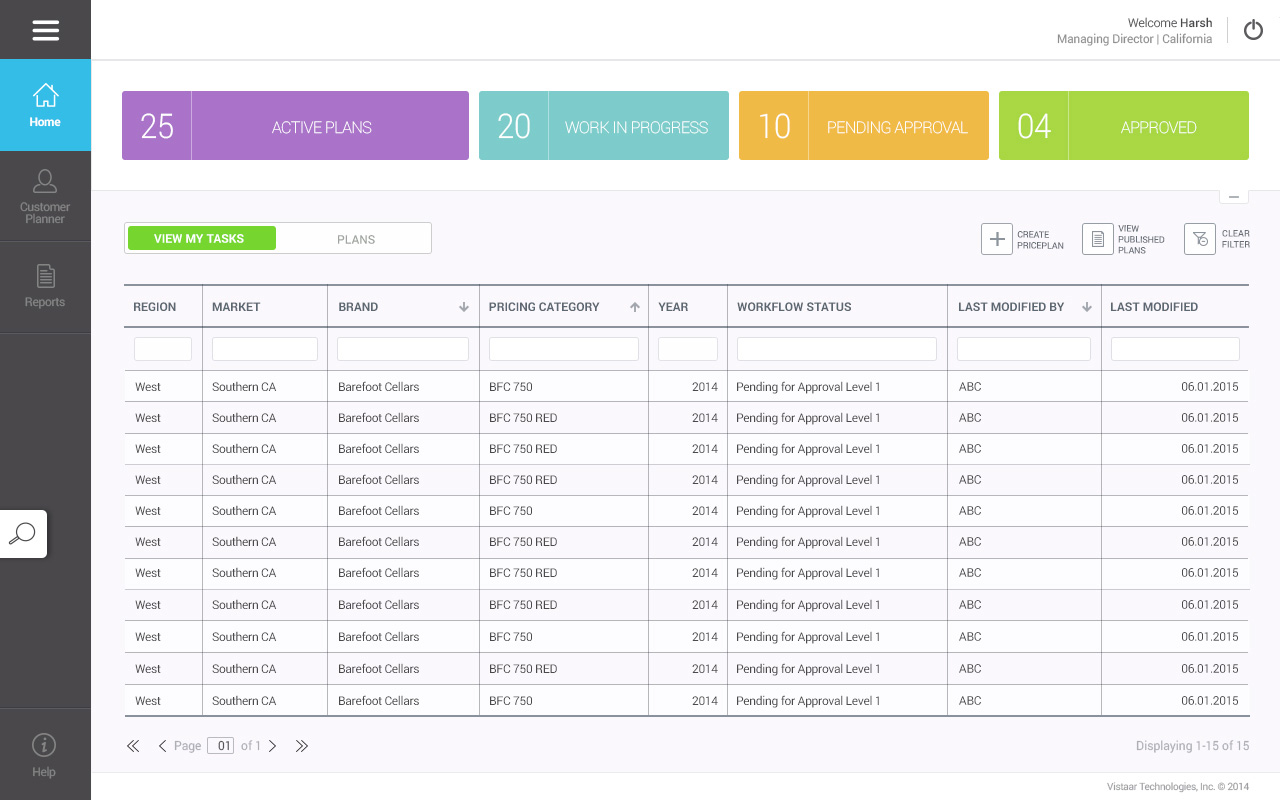Open the hamburger menu

(x=45, y=30)
